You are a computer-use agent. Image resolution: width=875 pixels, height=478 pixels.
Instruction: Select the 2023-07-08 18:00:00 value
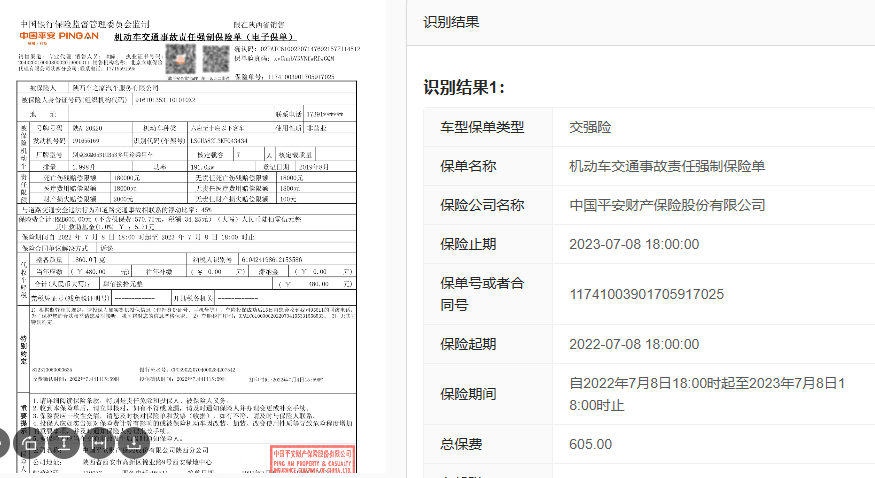(634, 244)
